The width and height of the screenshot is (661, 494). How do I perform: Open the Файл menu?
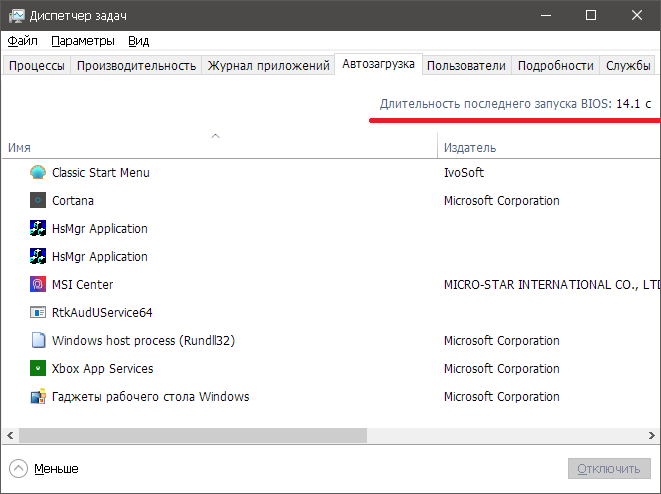pyautogui.click(x=22, y=41)
